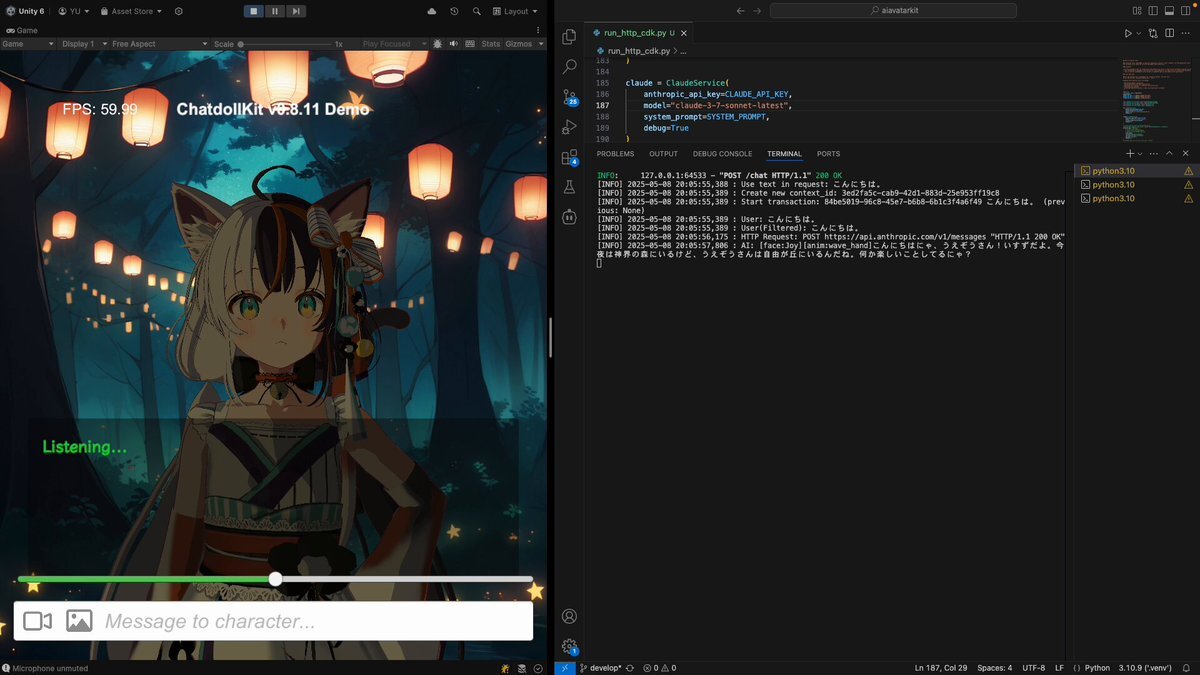
Task: Select the Game view tab
Action: [x=22, y=31]
